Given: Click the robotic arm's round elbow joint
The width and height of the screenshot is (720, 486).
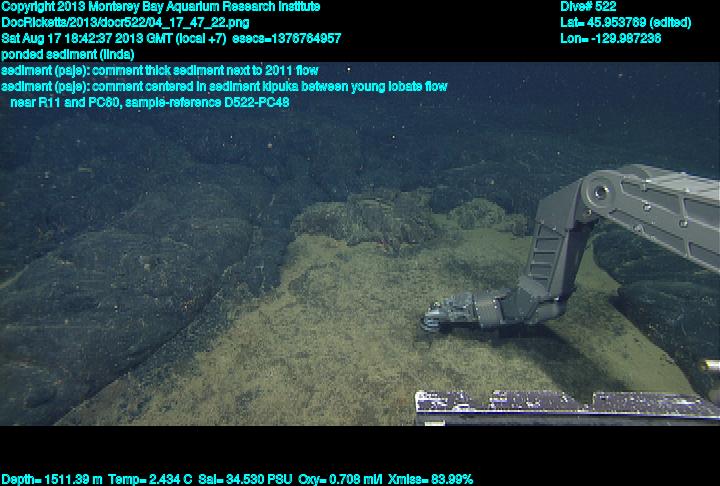Looking at the screenshot, I should click(x=601, y=190).
